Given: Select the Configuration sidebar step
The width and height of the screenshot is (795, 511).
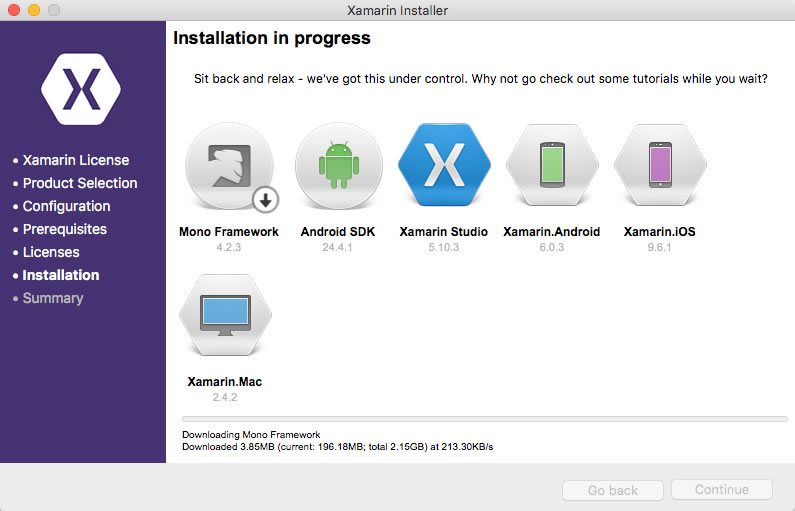Looking at the screenshot, I should tap(66, 206).
